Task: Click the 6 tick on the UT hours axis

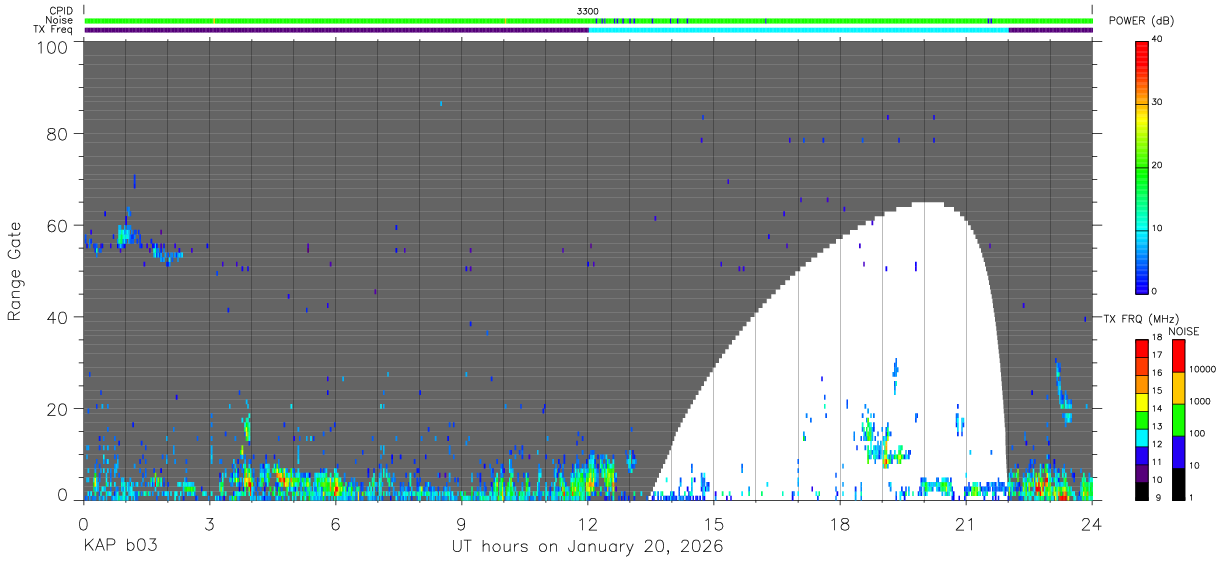Action: coord(335,524)
